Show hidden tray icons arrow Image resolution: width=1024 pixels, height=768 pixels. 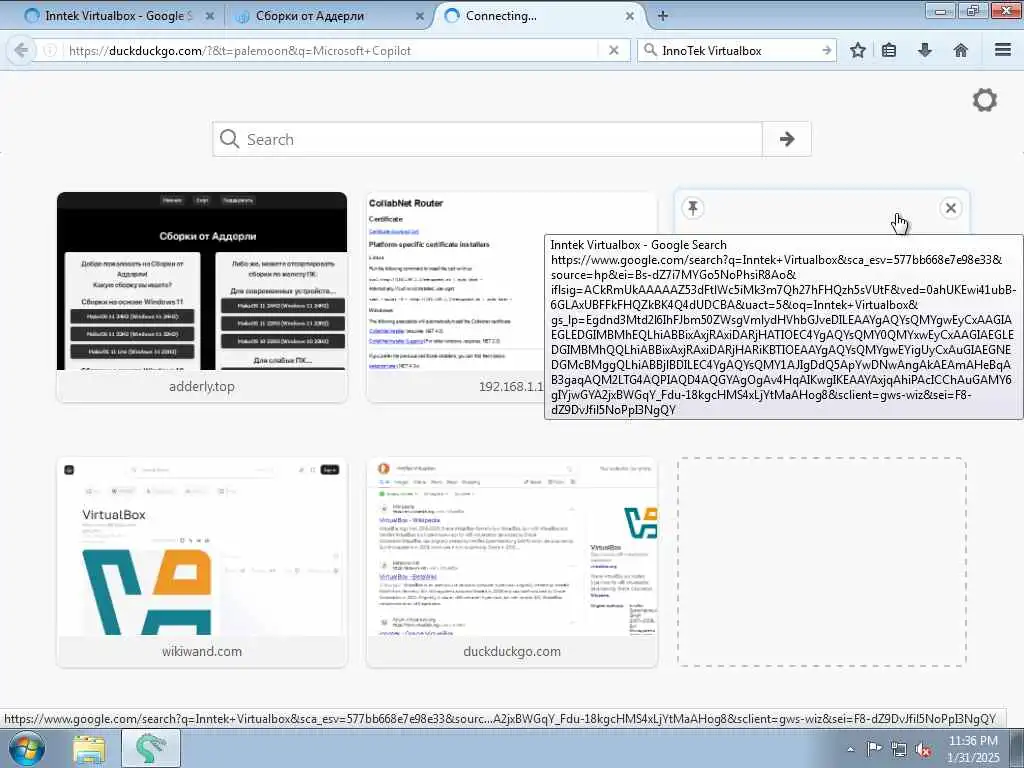point(850,749)
